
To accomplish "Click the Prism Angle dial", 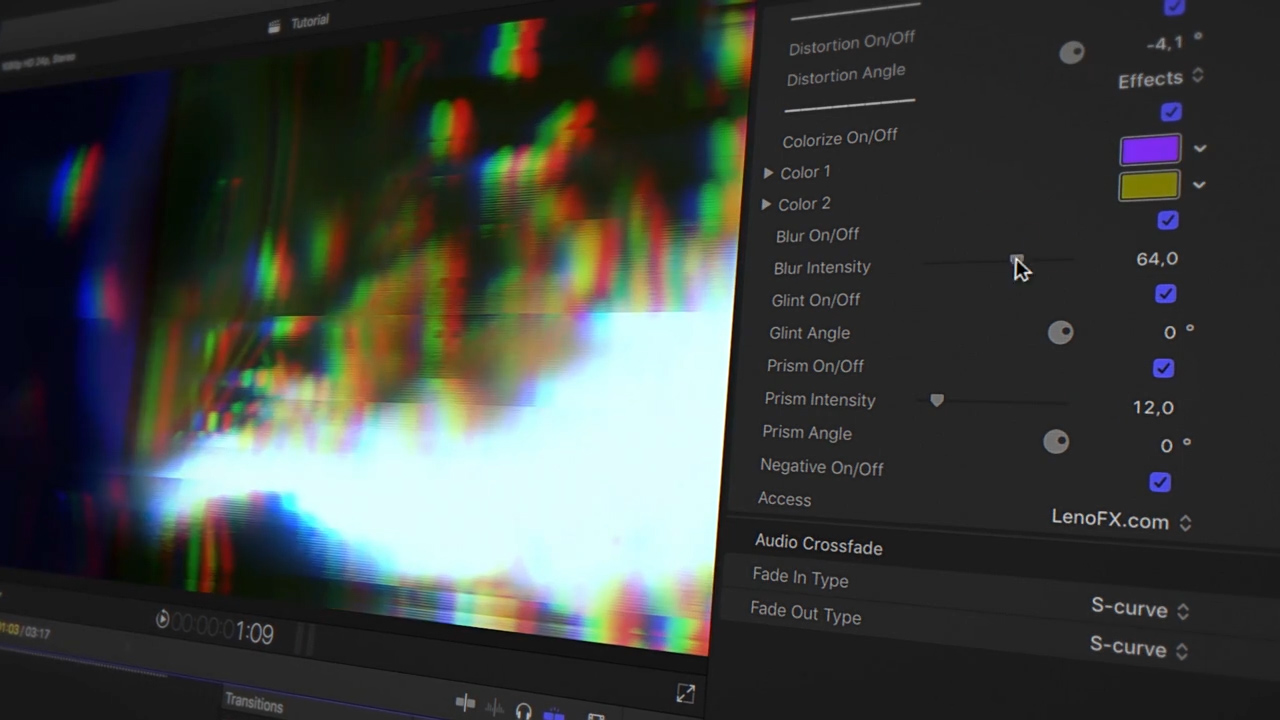I will pyautogui.click(x=1056, y=442).
